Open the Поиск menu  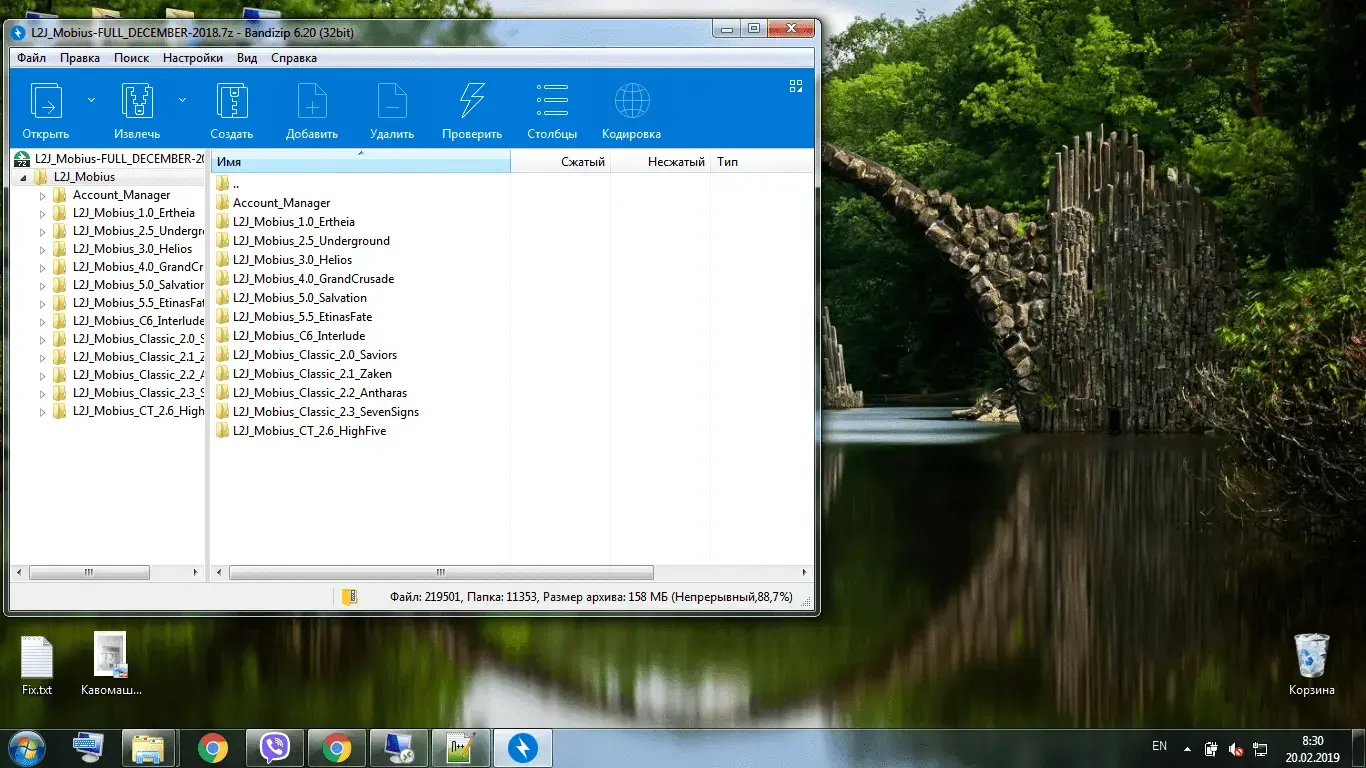click(131, 58)
